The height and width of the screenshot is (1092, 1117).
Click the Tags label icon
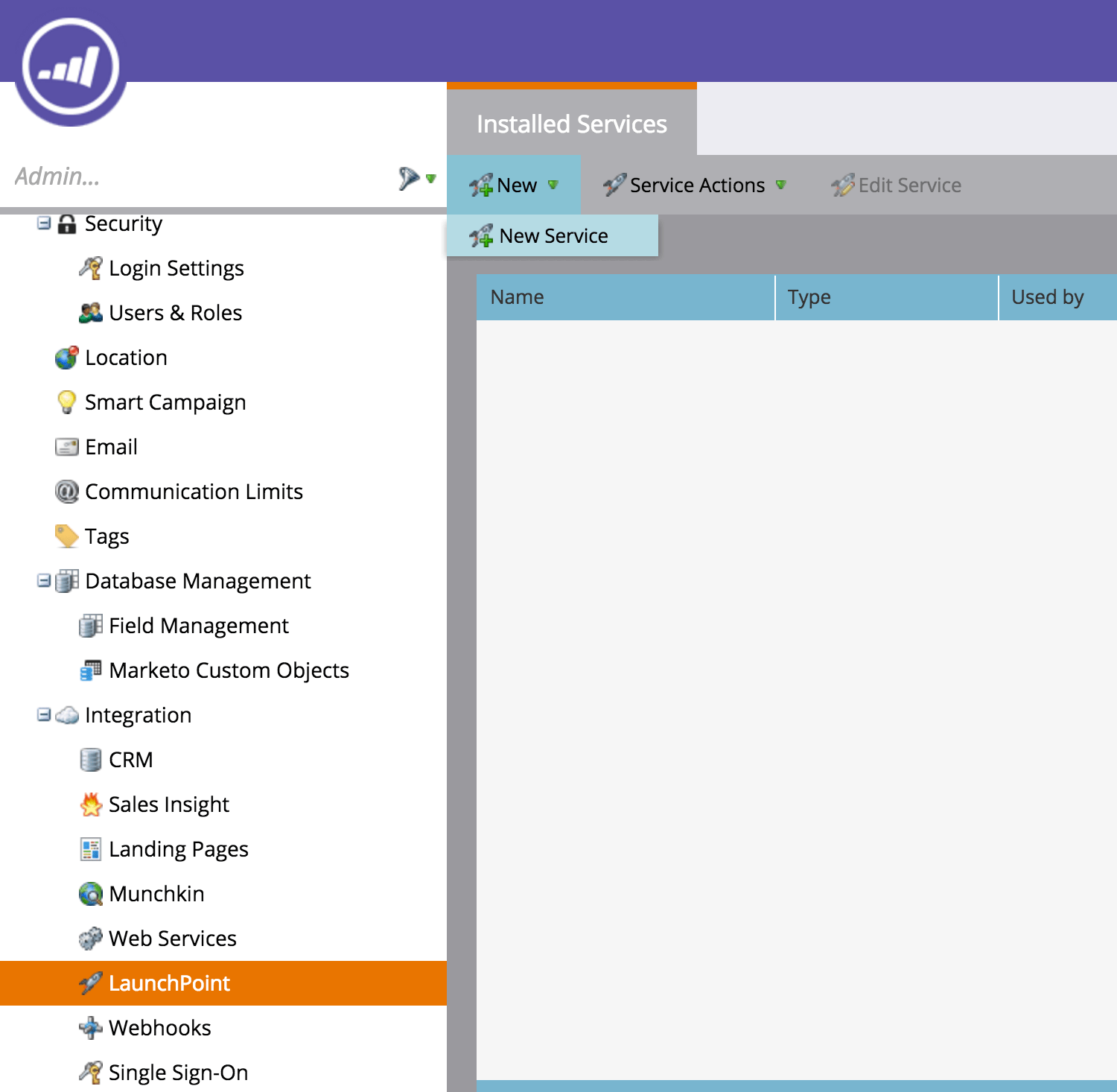coord(67,536)
